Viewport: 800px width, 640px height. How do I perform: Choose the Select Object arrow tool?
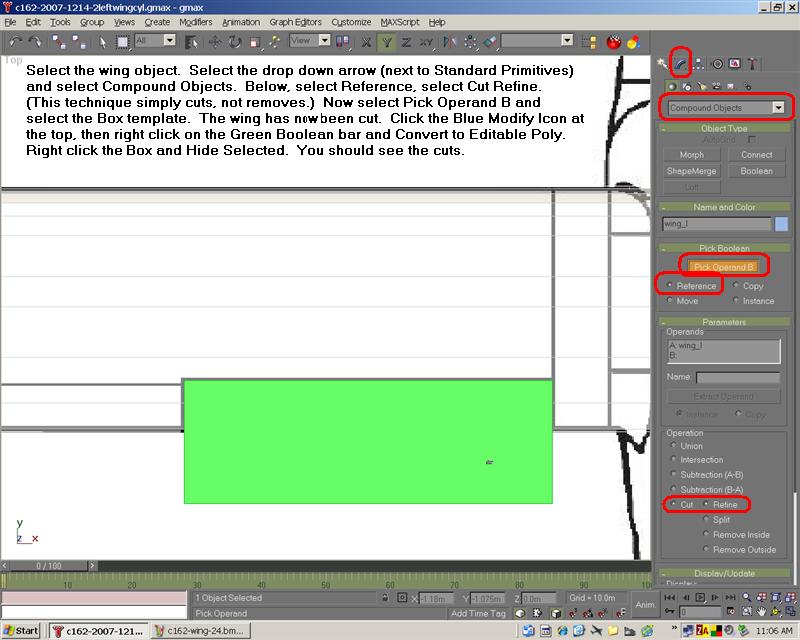click(x=103, y=42)
